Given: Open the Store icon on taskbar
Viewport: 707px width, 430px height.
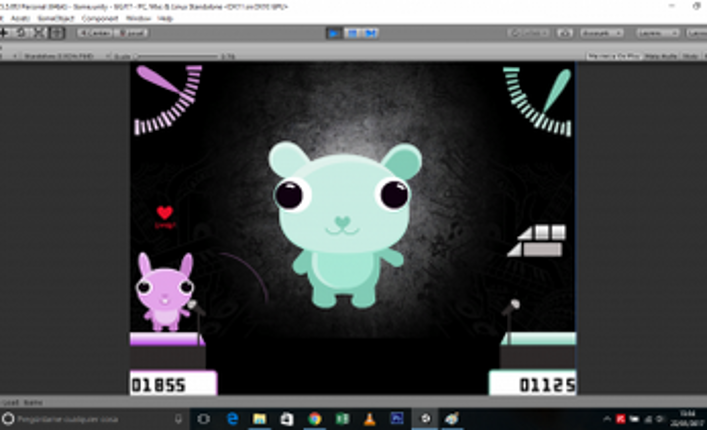Looking at the screenshot, I should (287, 419).
